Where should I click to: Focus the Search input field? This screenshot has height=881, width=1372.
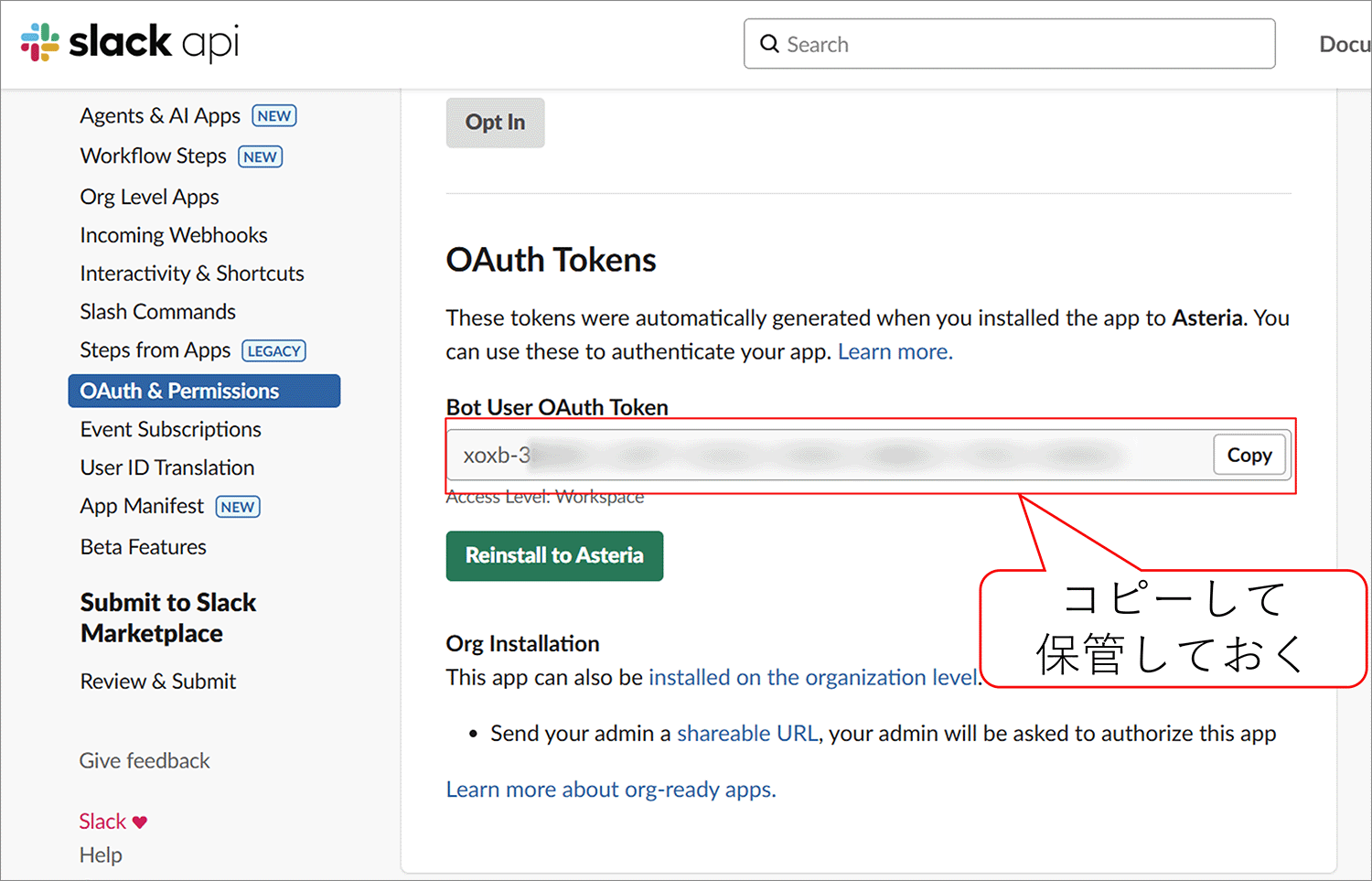point(1009,44)
